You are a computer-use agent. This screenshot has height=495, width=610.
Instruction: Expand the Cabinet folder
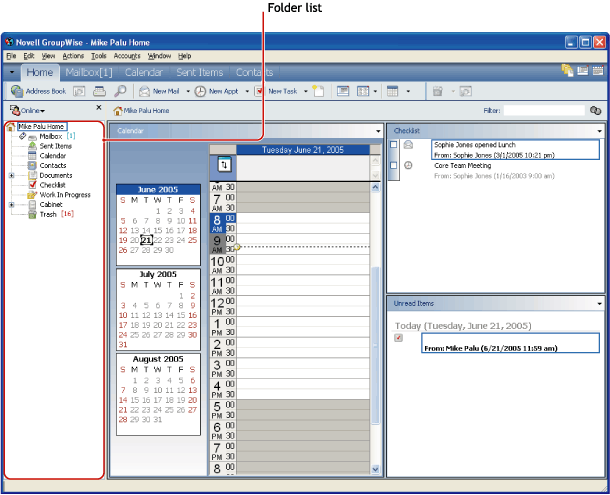(x=12, y=205)
